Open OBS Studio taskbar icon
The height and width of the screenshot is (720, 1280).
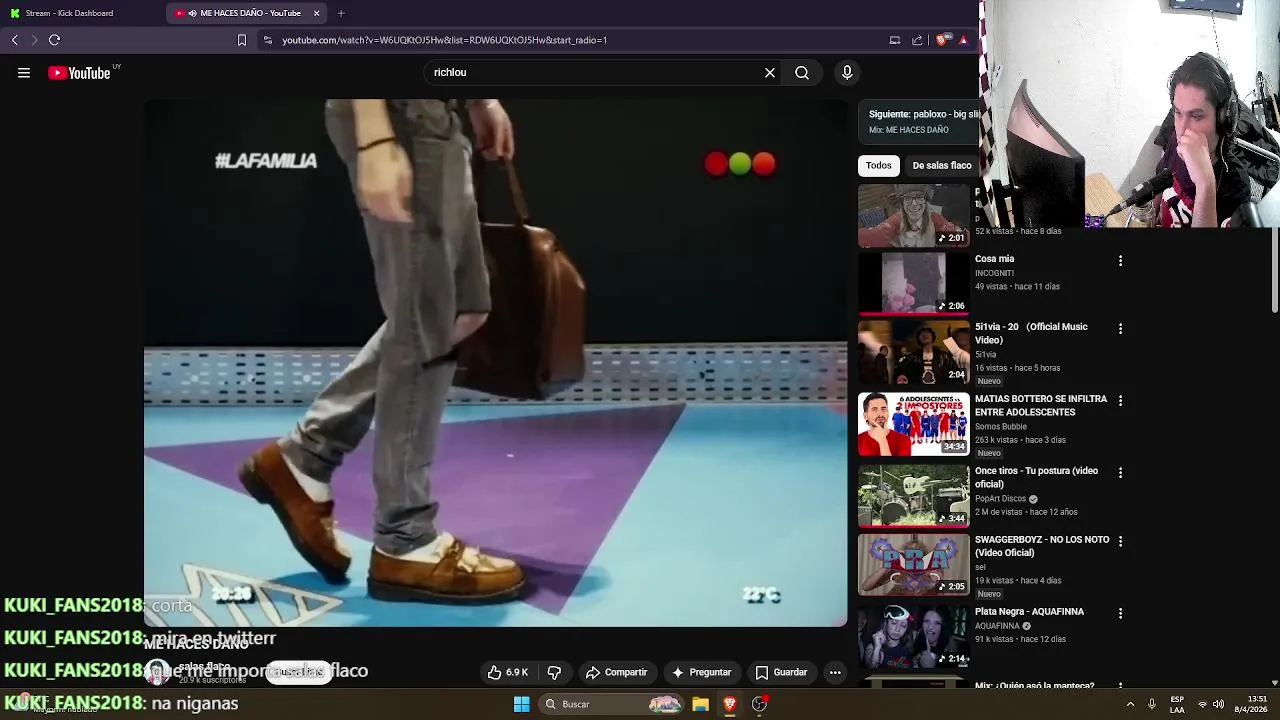pos(759,704)
